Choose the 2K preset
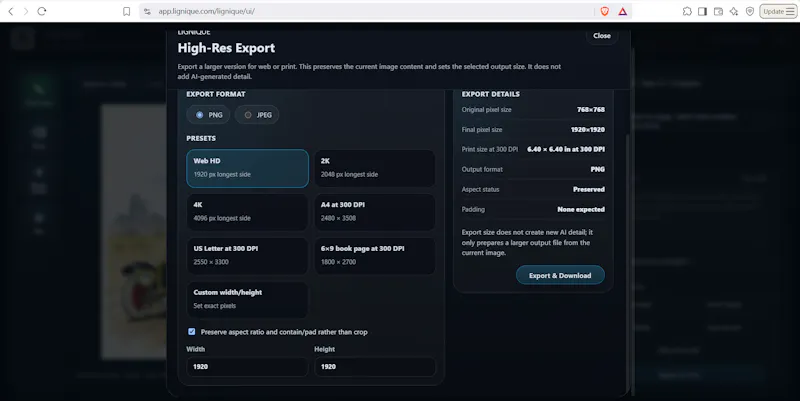800x401 pixels. click(375, 168)
